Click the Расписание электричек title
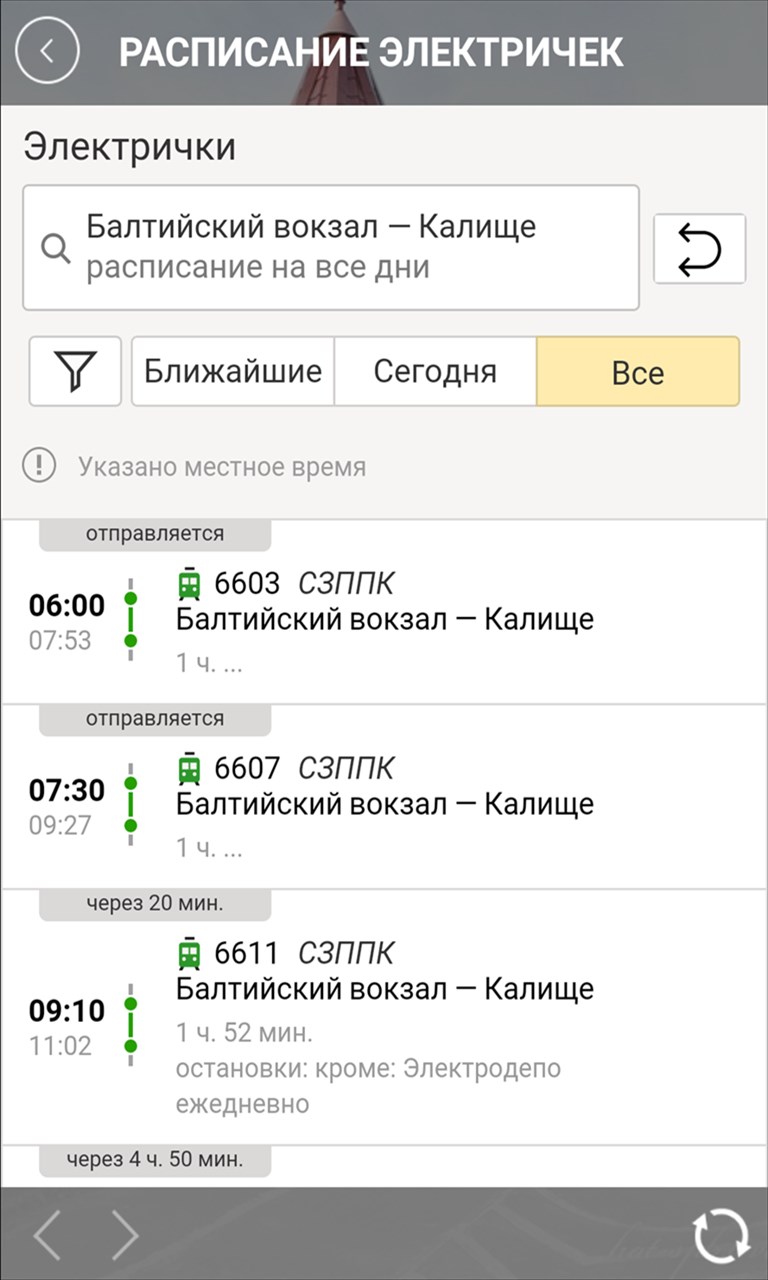768x1280 pixels. [371, 52]
